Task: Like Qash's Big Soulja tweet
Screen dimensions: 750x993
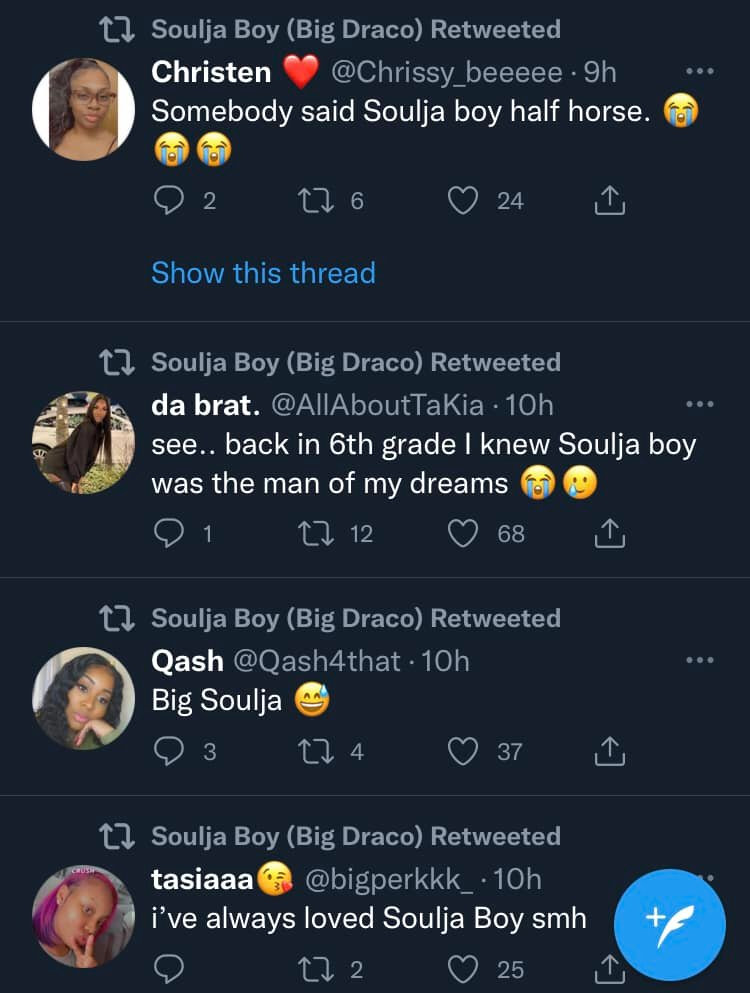Action: (x=462, y=751)
